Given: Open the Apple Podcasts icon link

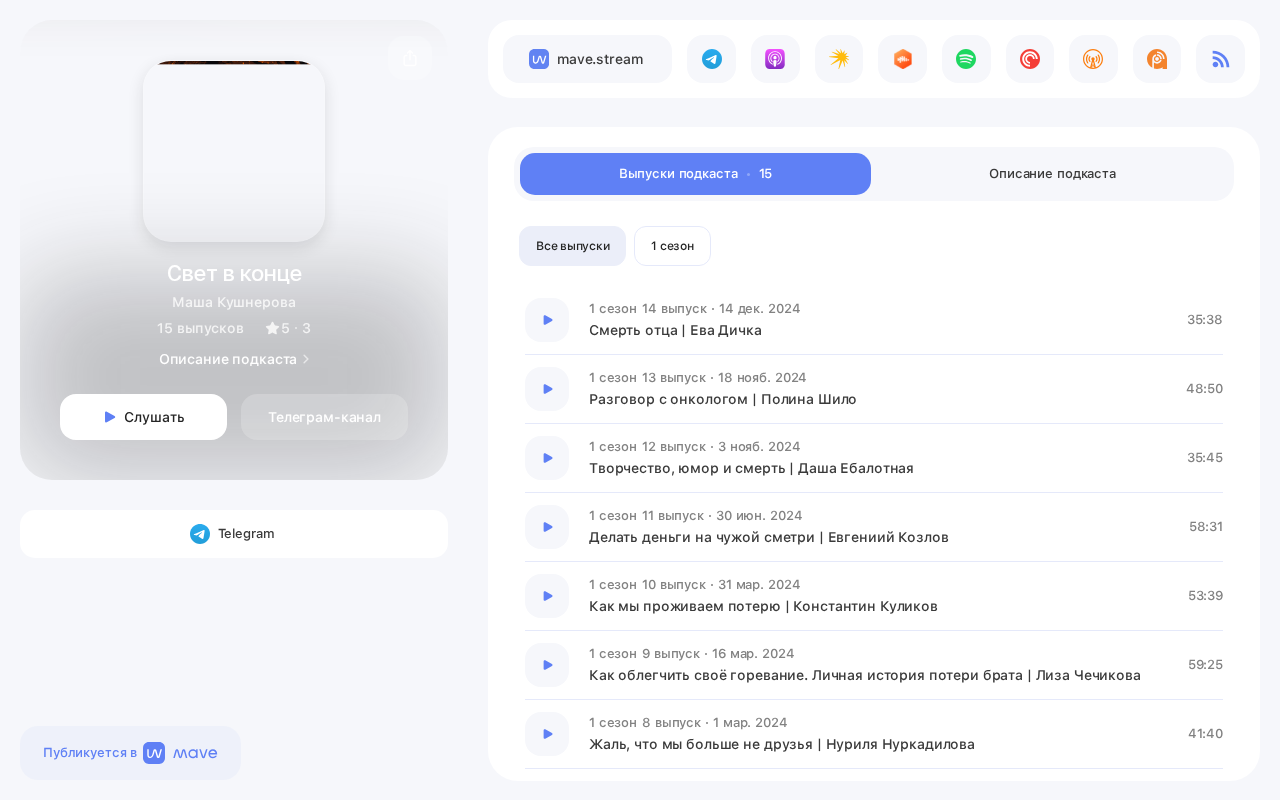Looking at the screenshot, I should coord(775,59).
